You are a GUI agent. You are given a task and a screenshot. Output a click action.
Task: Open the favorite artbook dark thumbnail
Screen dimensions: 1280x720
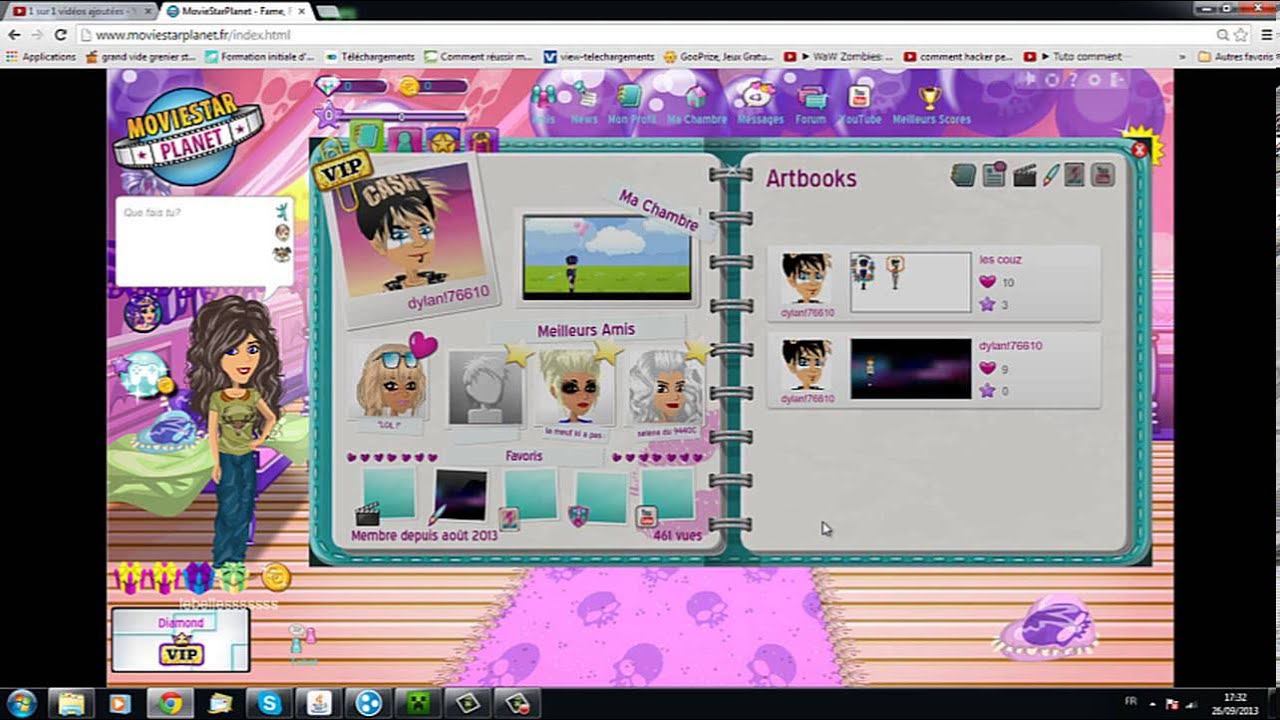(460, 493)
